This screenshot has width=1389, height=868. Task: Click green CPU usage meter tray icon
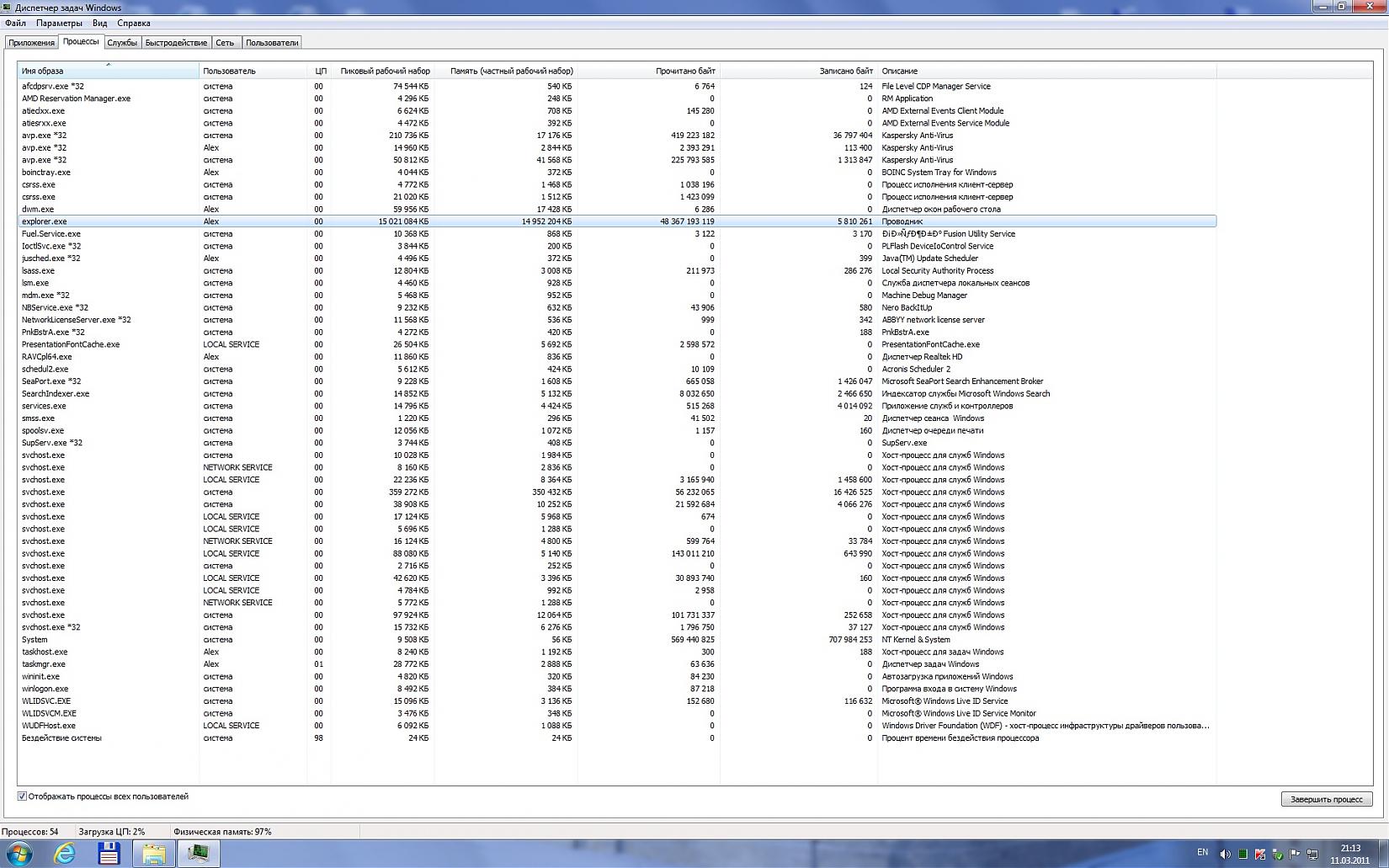[1243, 854]
